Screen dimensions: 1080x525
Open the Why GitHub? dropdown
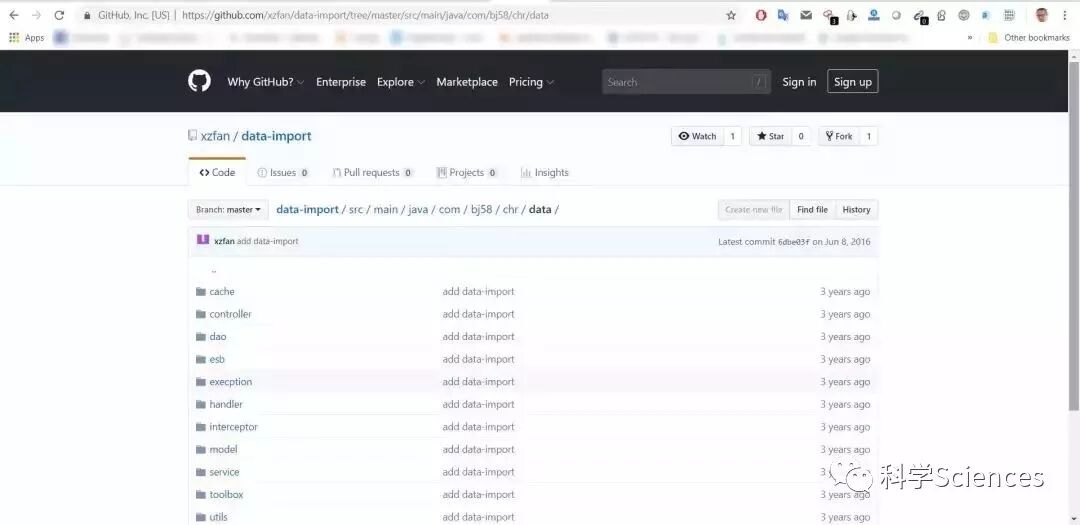(266, 82)
